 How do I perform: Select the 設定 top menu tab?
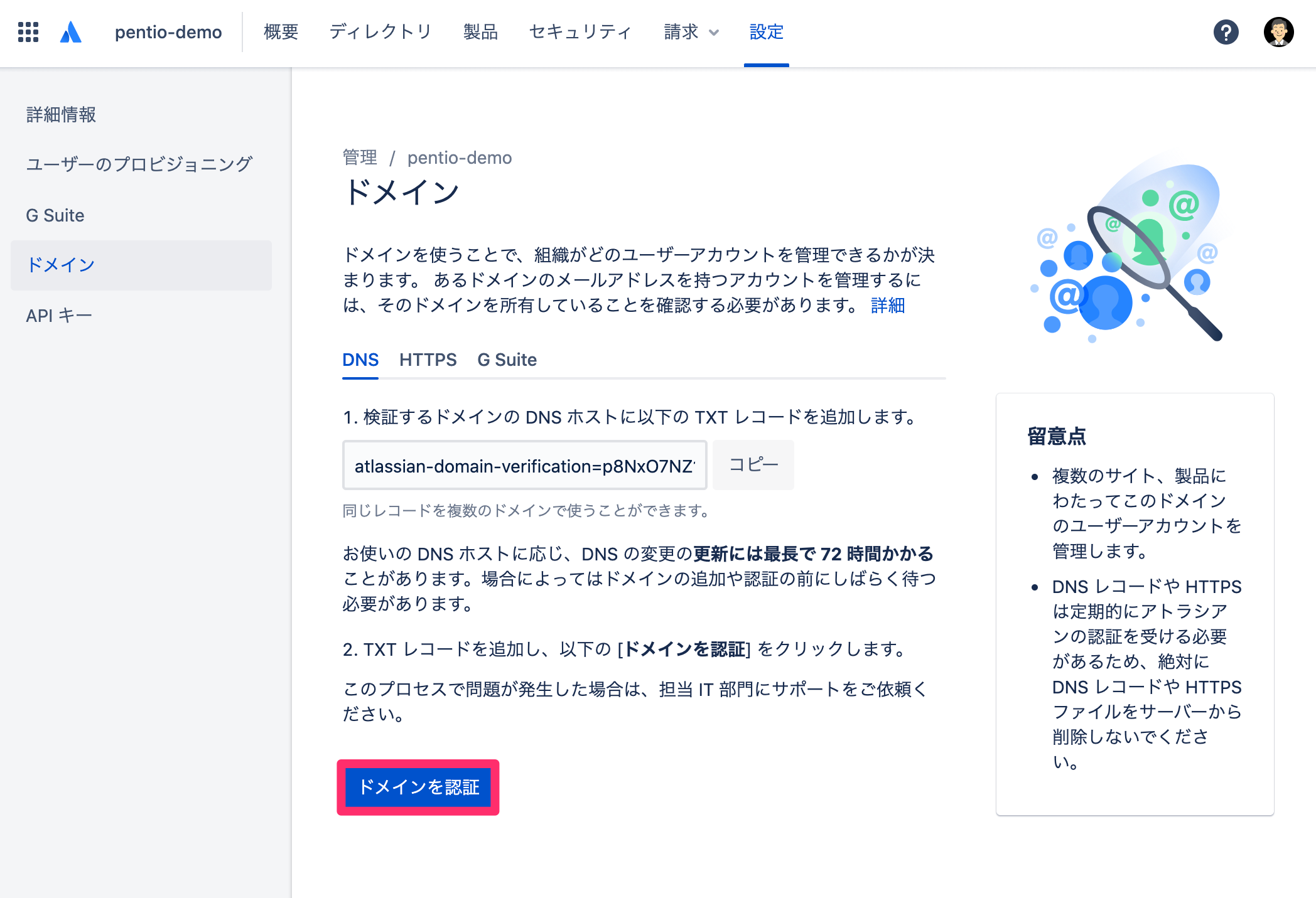pyautogui.click(x=767, y=32)
